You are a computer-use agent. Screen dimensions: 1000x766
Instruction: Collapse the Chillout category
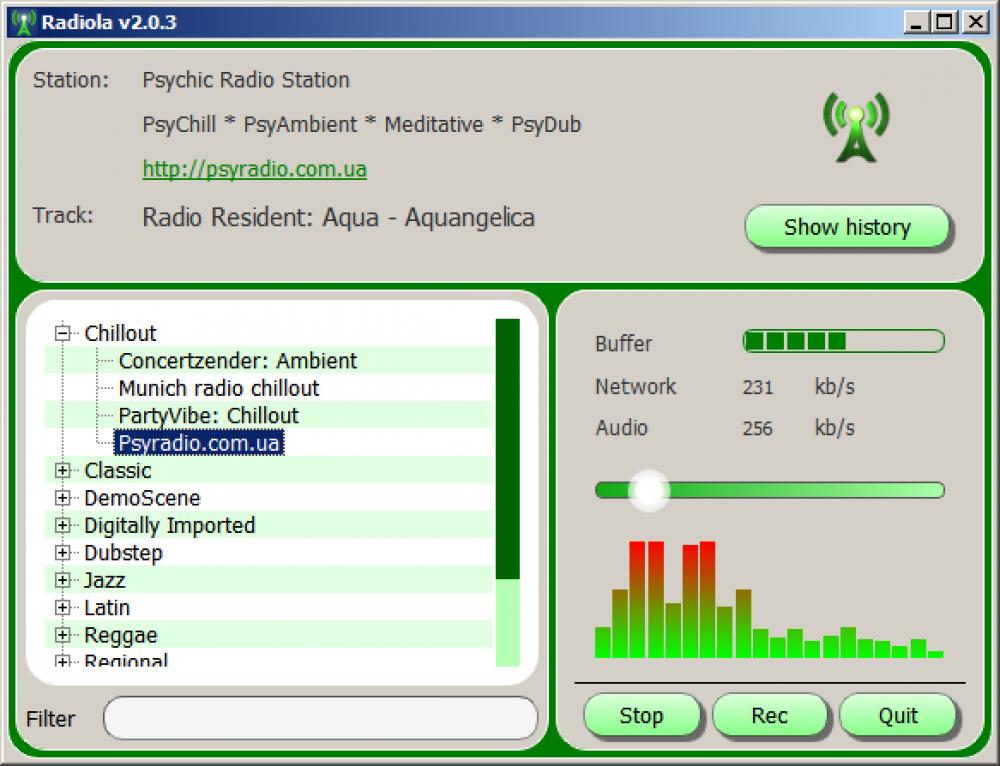pyautogui.click(x=62, y=333)
